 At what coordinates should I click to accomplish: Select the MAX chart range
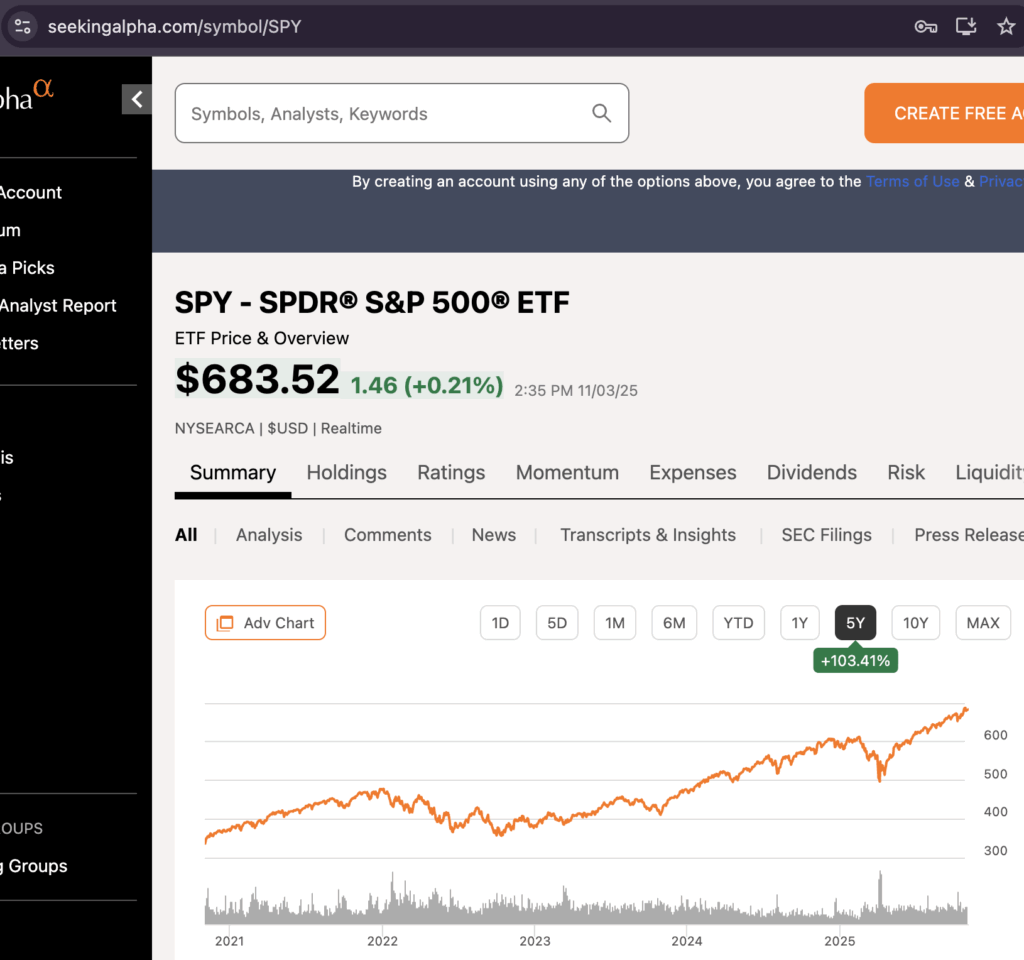[x=982, y=623]
